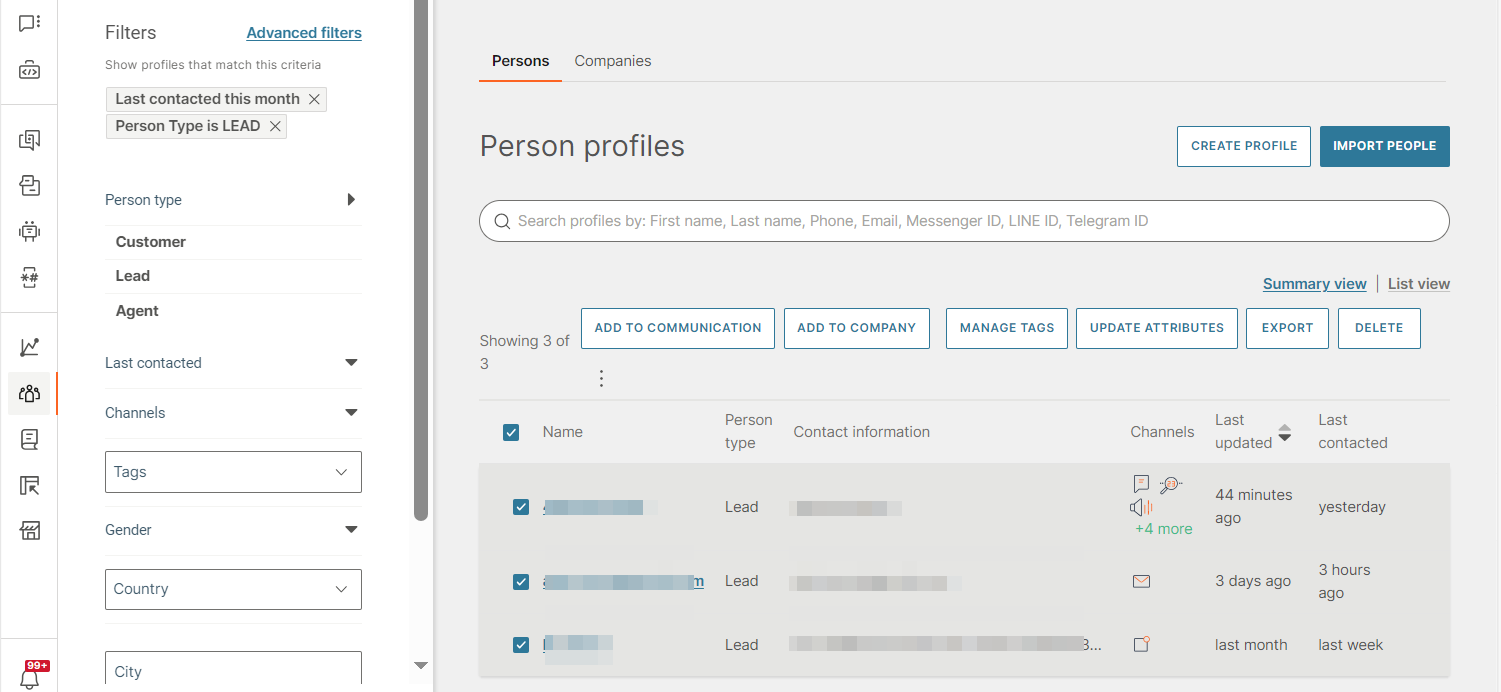
Task: Switch to List view
Action: [x=1418, y=284]
